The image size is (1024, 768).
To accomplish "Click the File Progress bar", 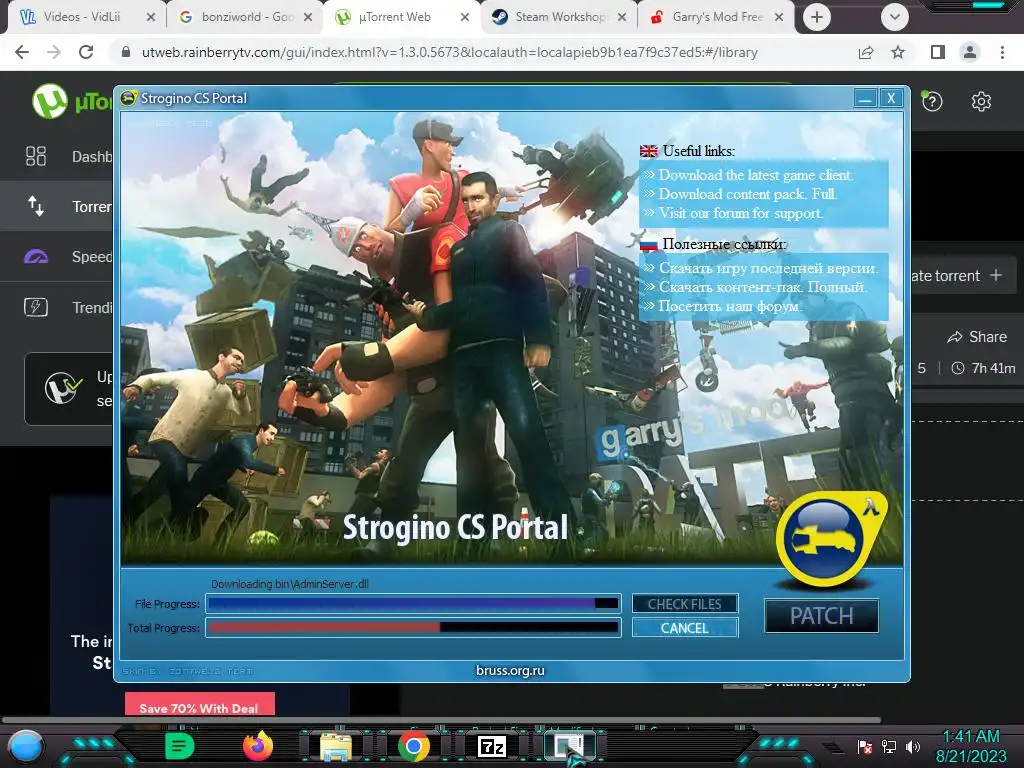I will pyautogui.click(x=413, y=604).
